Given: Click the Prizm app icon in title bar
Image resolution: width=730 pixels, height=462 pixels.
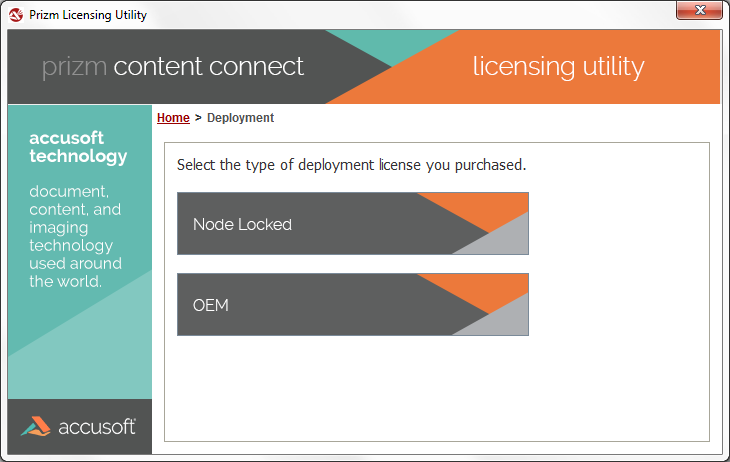Looking at the screenshot, I should point(17,14).
